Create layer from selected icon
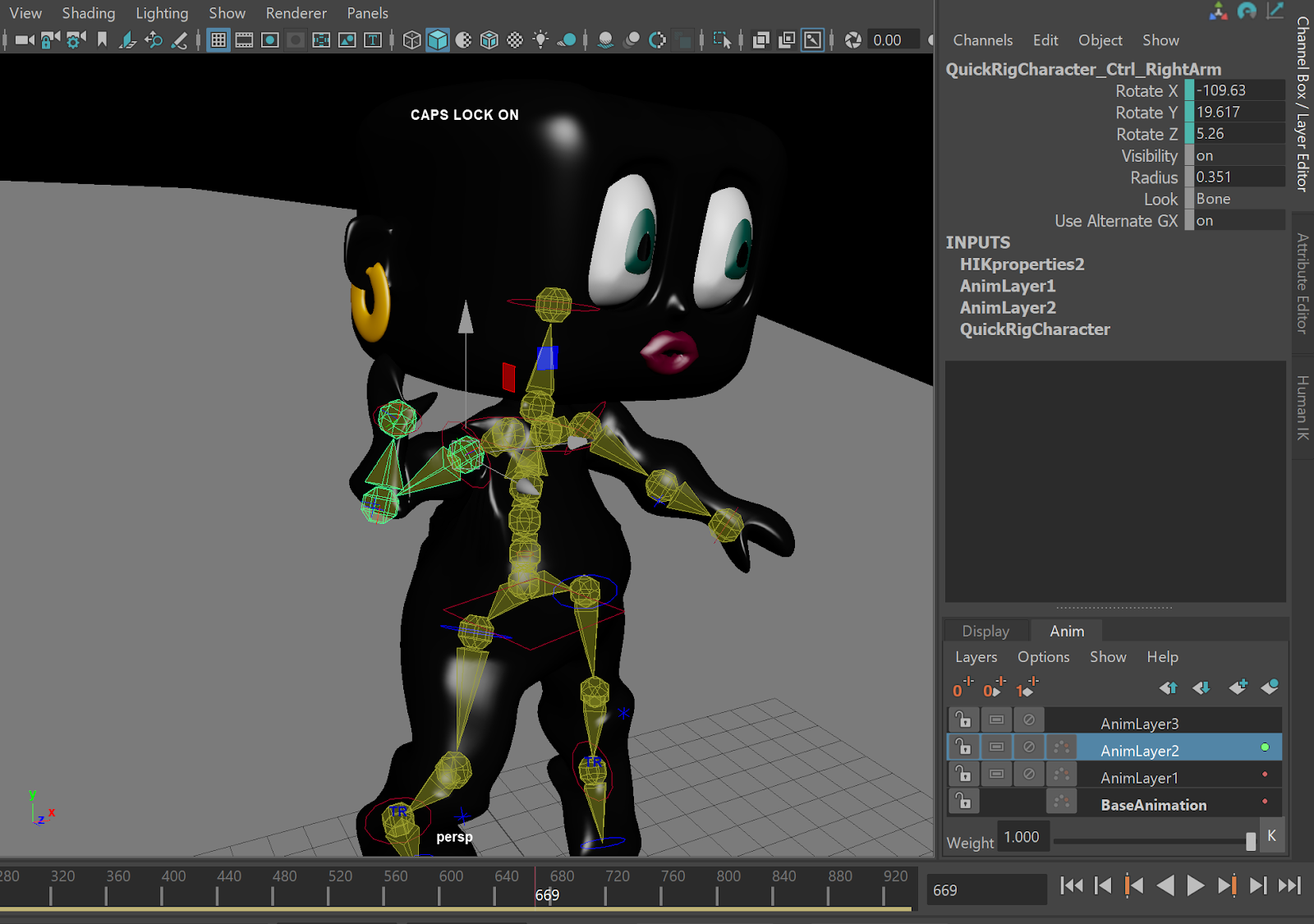Screen dimensions: 1314x924 tap(1270, 687)
